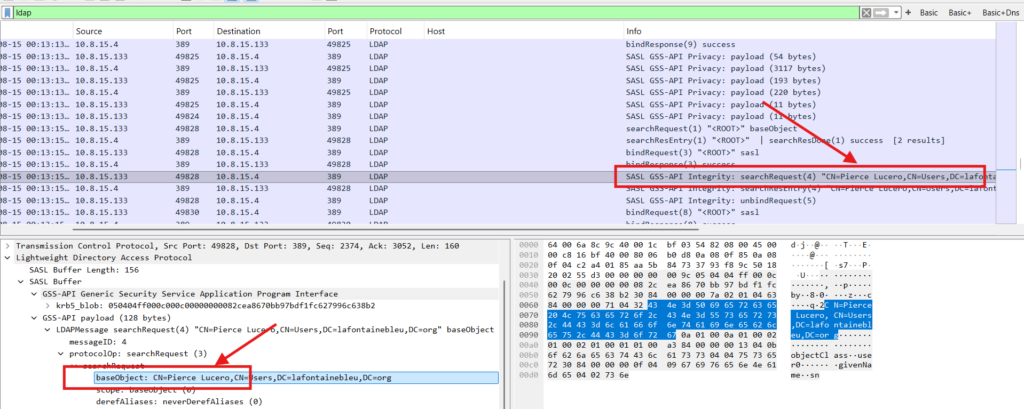Add a filter button with plus icon
1024x409 pixels.
(x=908, y=12)
